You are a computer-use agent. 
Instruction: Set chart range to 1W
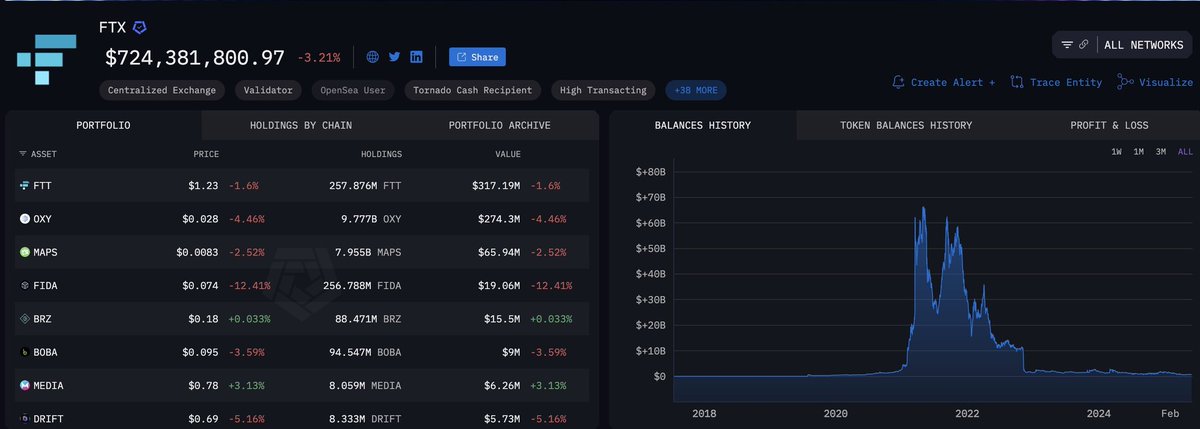[x=1117, y=152]
